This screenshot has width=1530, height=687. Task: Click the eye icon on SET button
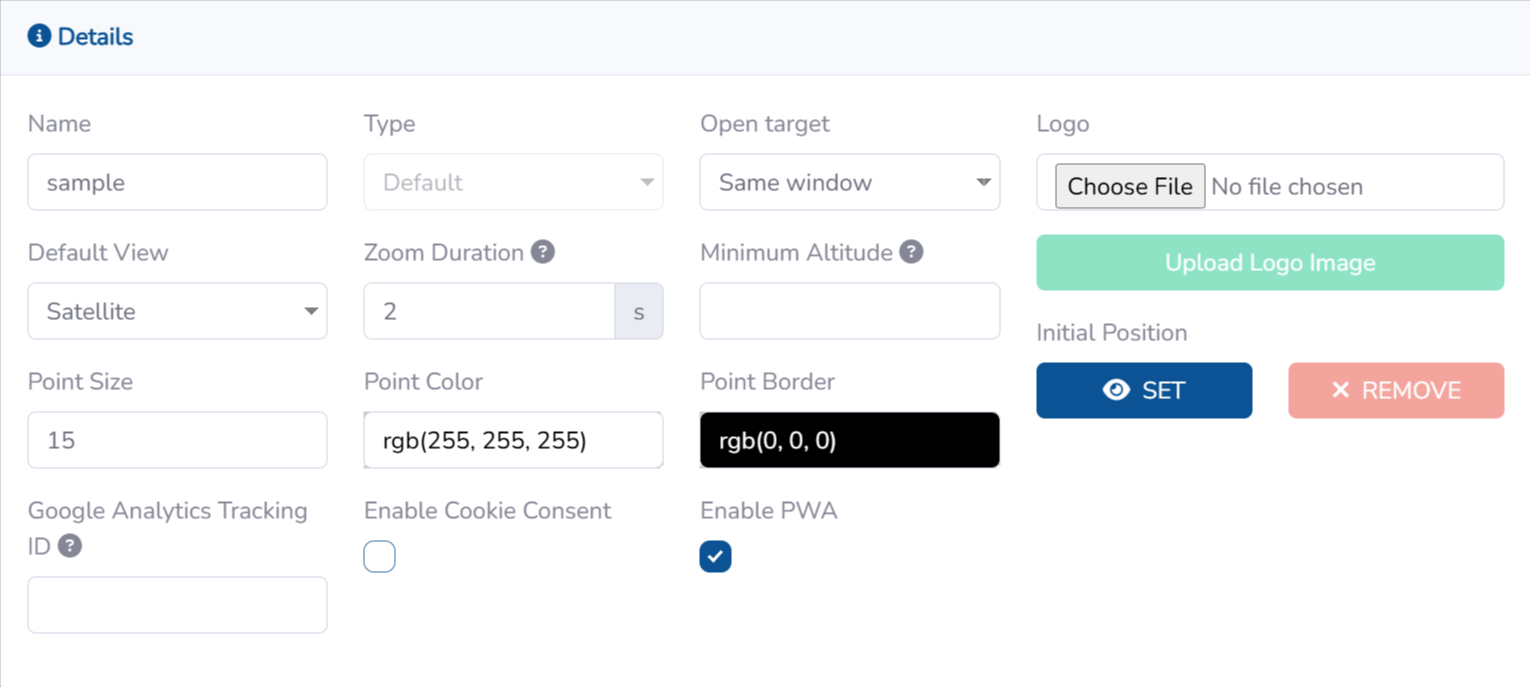pyautogui.click(x=1116, y=390)
